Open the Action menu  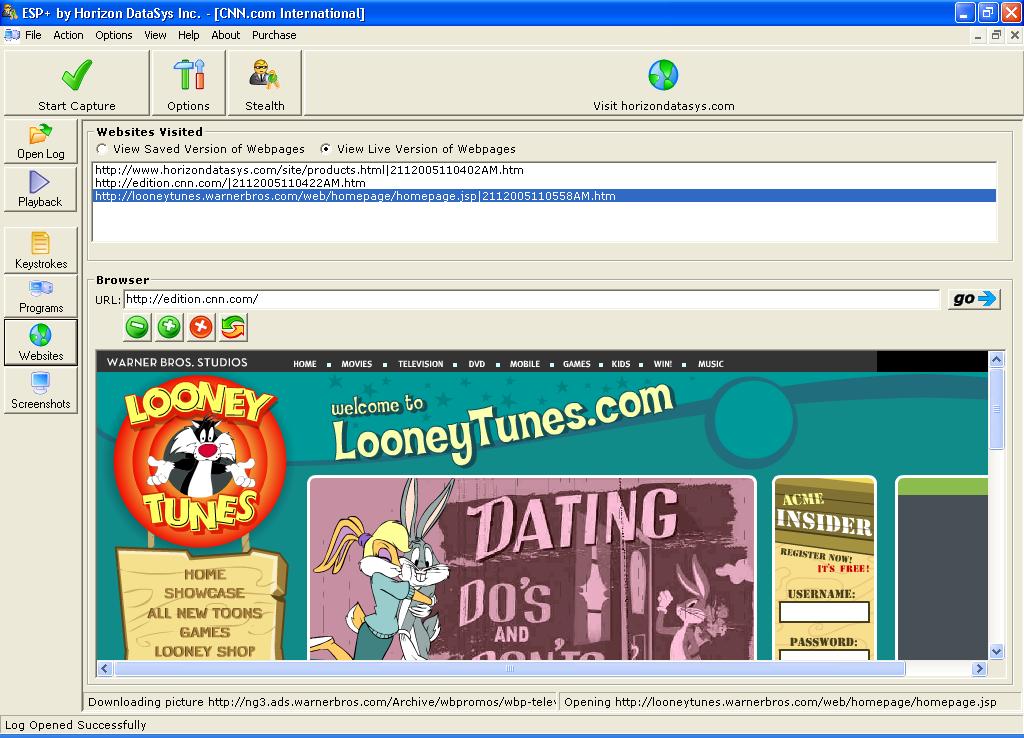(69, 35)
